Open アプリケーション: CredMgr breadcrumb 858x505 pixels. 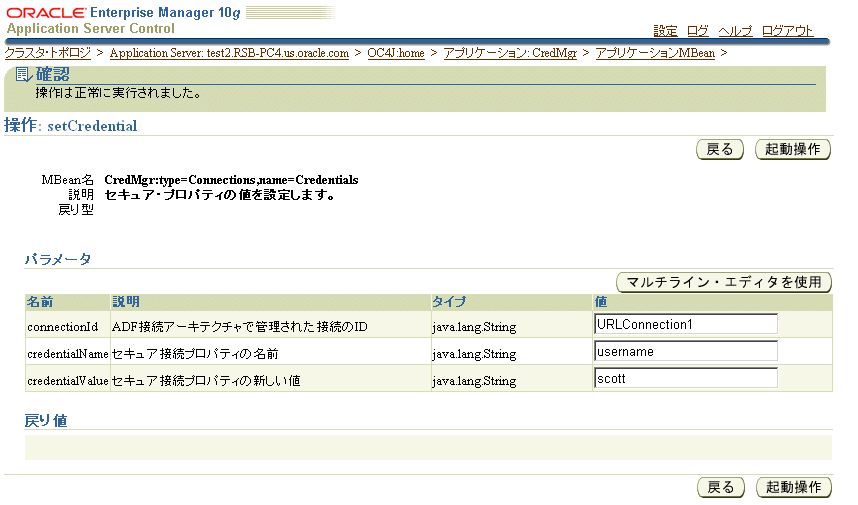click(510, 53)
